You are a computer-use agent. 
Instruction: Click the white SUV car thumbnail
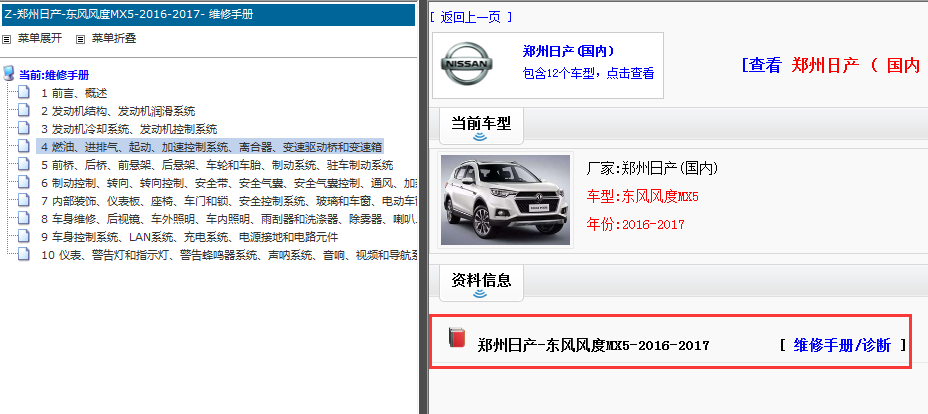505,200
